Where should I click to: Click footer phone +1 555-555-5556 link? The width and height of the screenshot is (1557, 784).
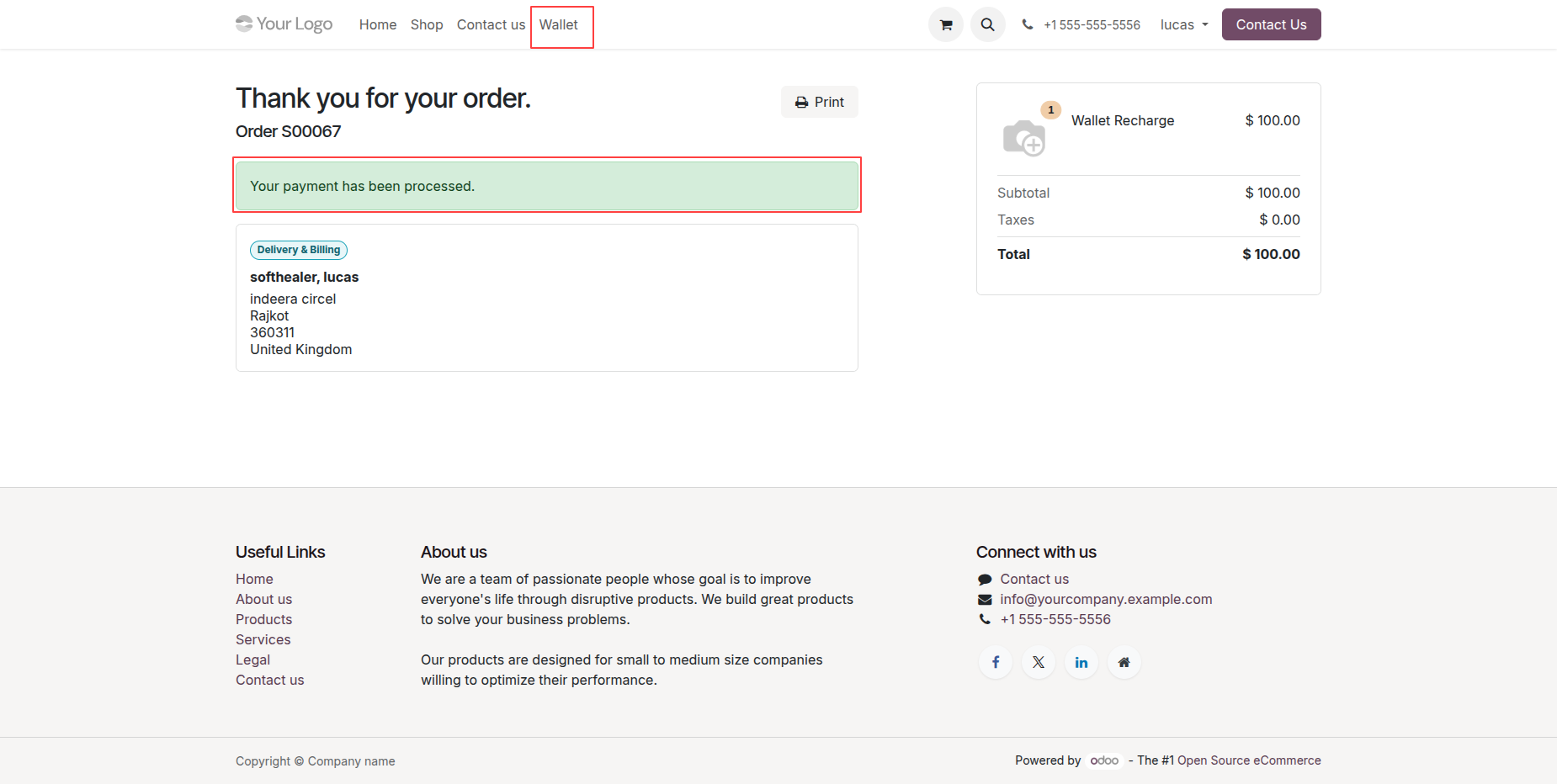pos(1055,619)
